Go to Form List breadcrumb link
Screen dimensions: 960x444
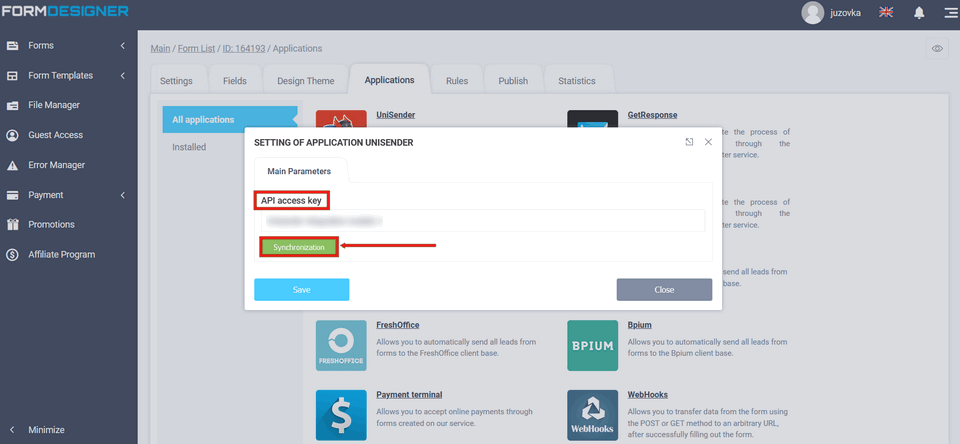click(x=197, y=48)
